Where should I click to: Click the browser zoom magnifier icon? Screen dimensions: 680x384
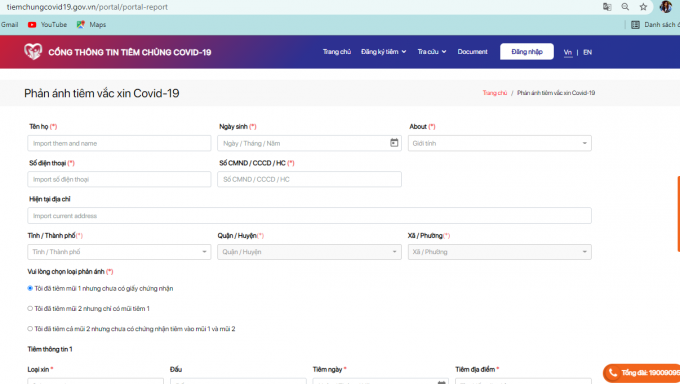[625, 7]
